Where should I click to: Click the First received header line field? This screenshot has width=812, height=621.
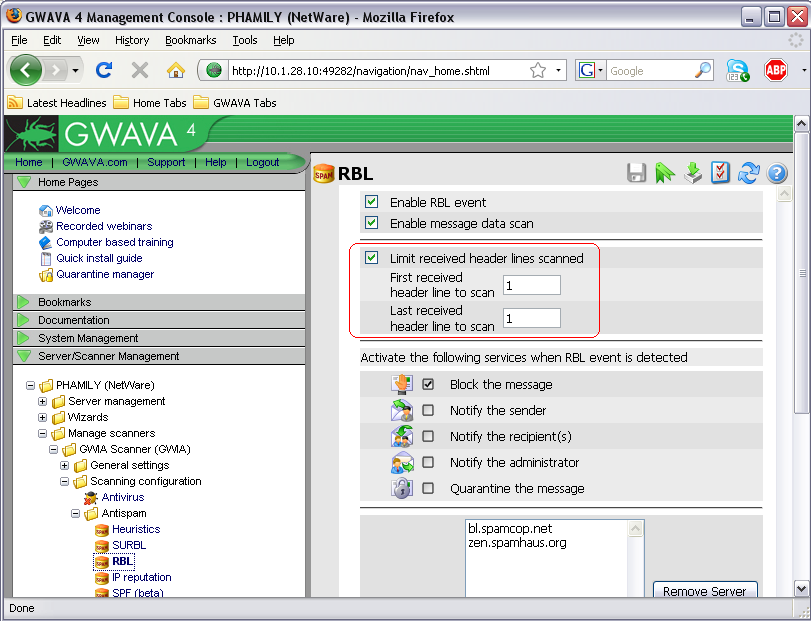[x=531, y=285]
